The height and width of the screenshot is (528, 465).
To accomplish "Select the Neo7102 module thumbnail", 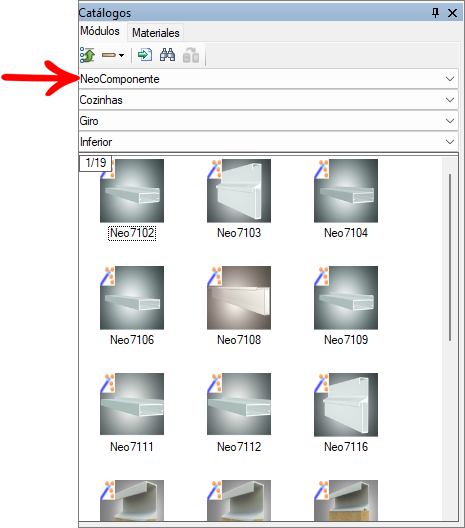I will [132, 191].
